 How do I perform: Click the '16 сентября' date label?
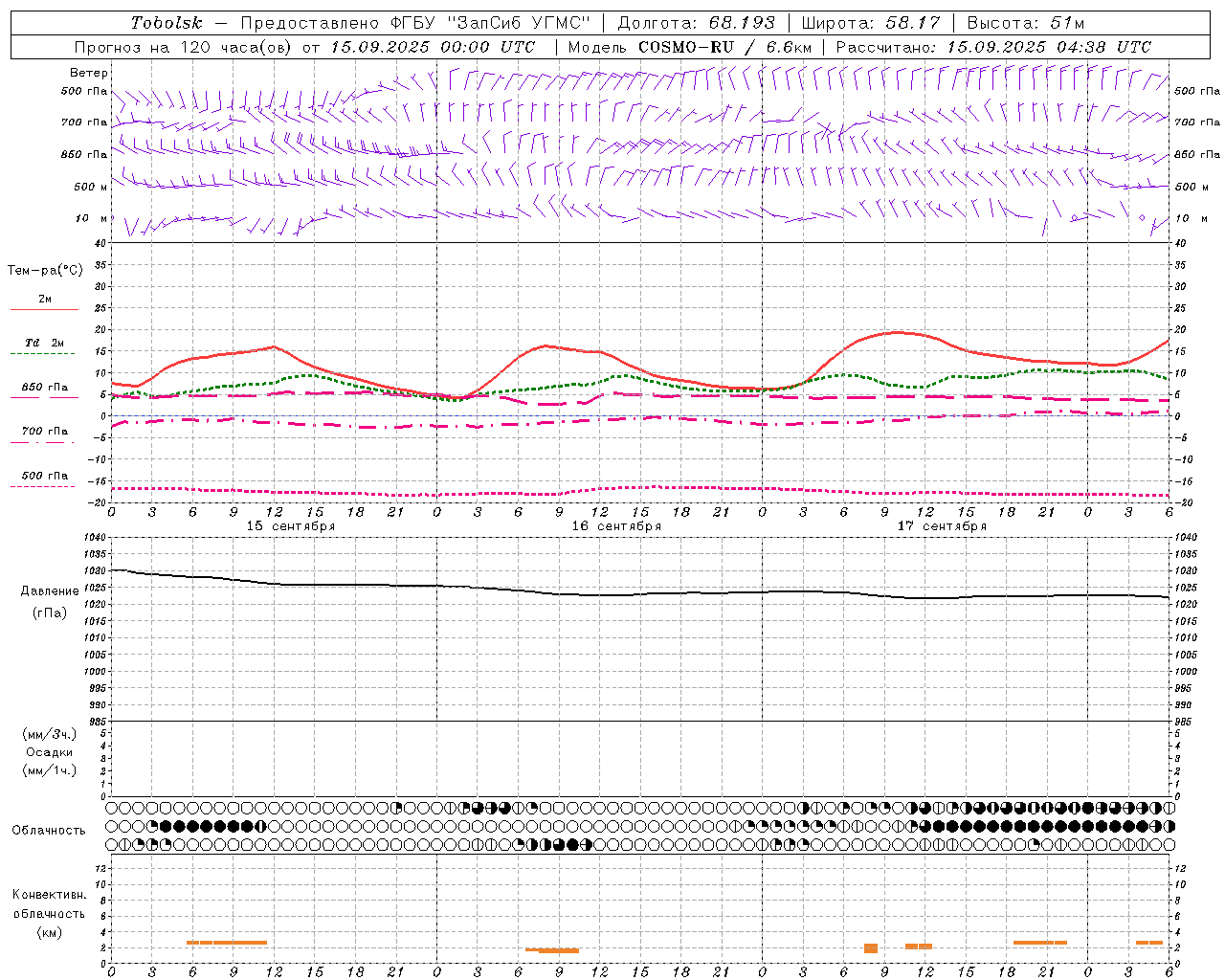(x=616, y=526)
